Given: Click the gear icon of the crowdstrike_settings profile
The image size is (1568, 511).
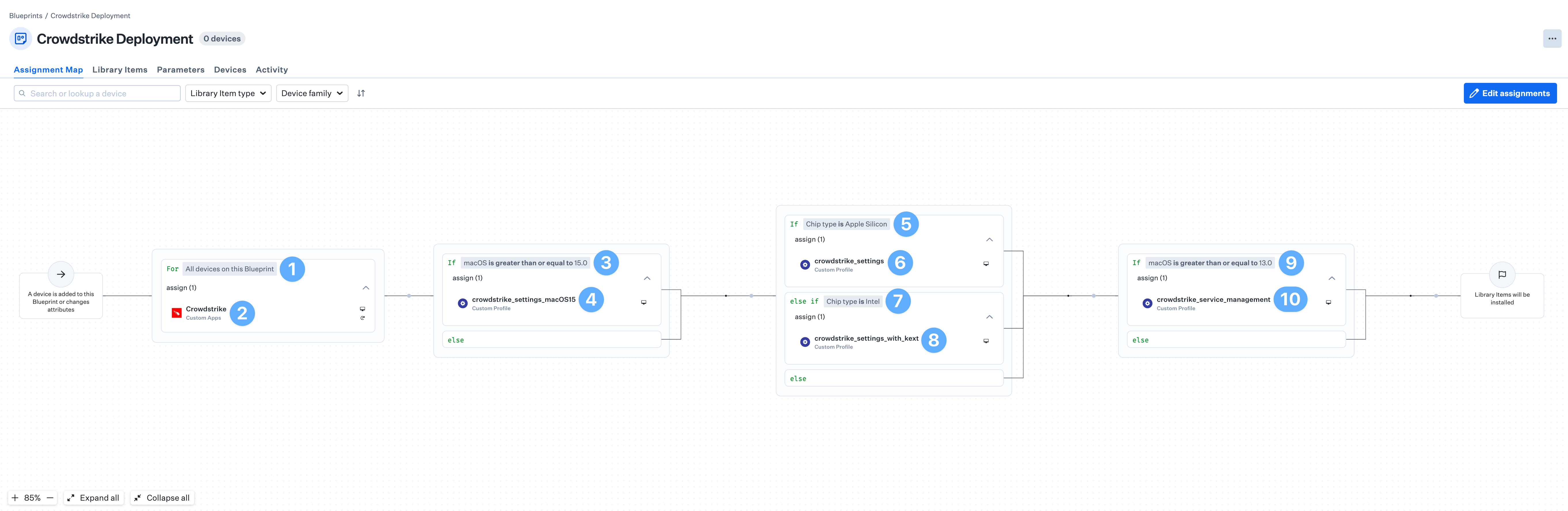Looking at the screenshot, I should click(x=805, y=264).
